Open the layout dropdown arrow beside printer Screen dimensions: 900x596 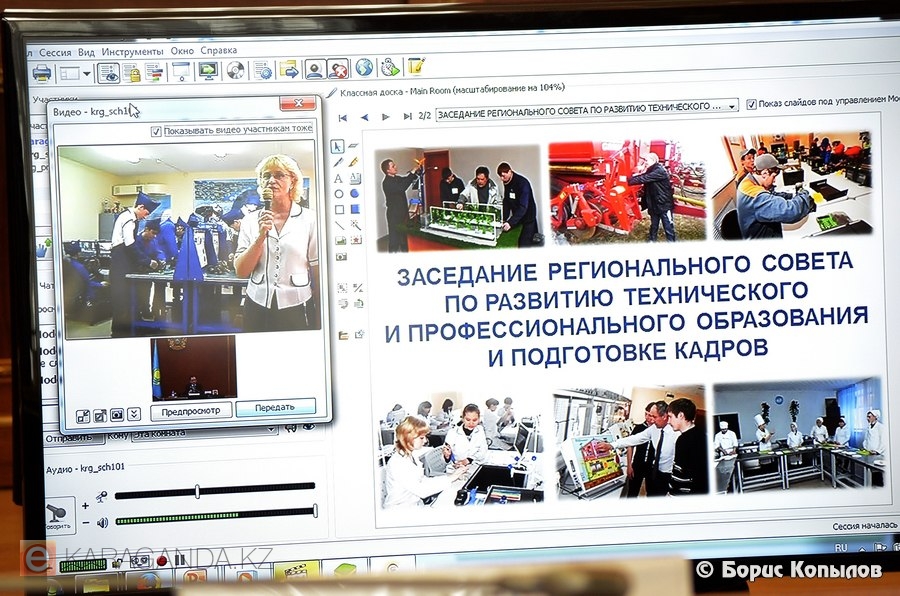coord(86,73)
